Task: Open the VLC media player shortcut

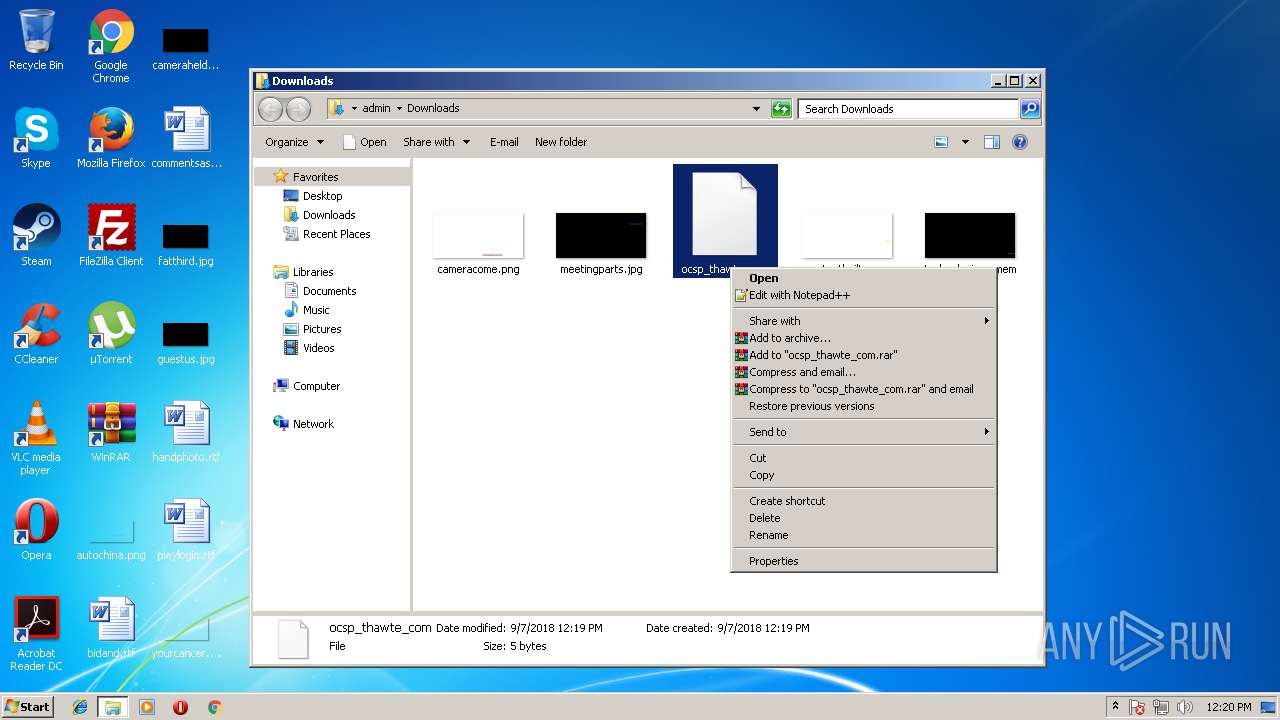Action: pyautogui.click(x=36, y=438)
